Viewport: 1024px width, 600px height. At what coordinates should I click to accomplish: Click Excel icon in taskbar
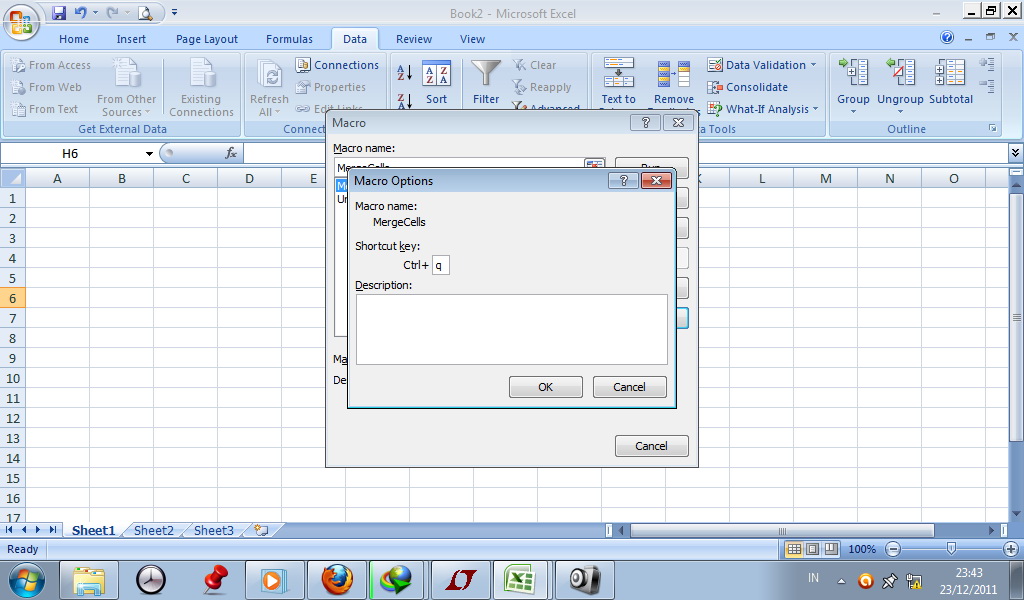tap(520, 580)
